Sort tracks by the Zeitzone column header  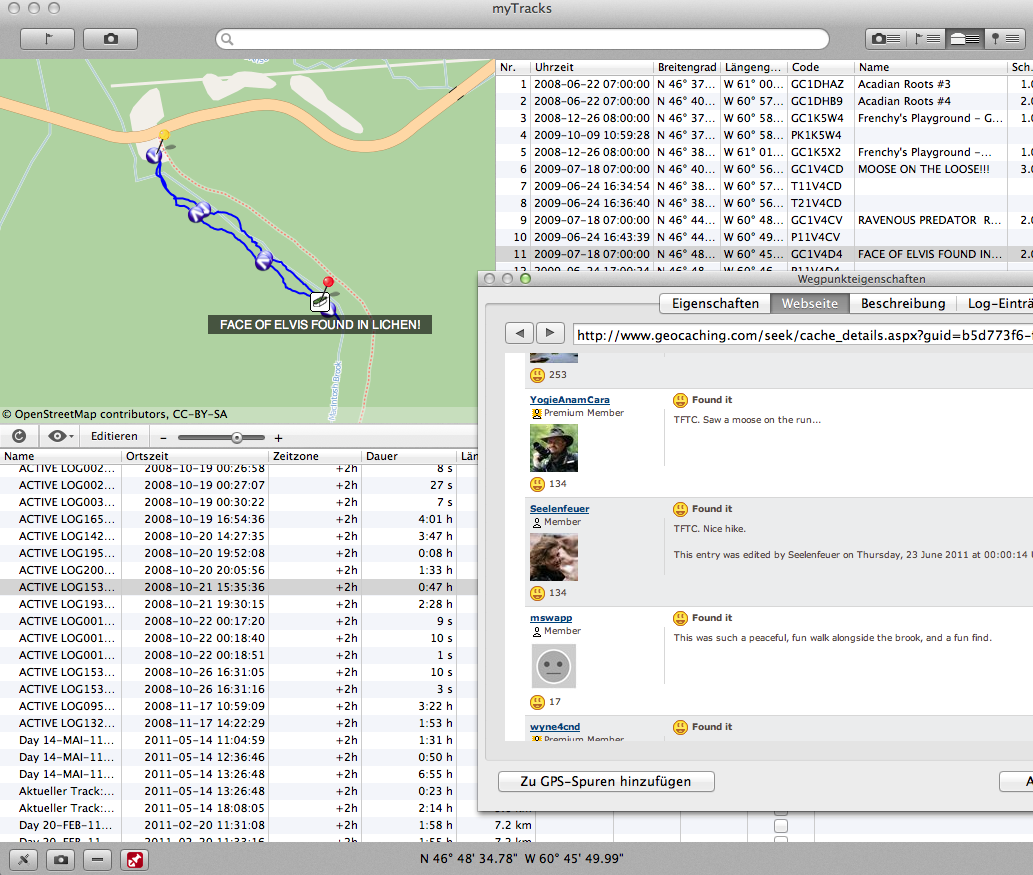[x=315, y=456]
